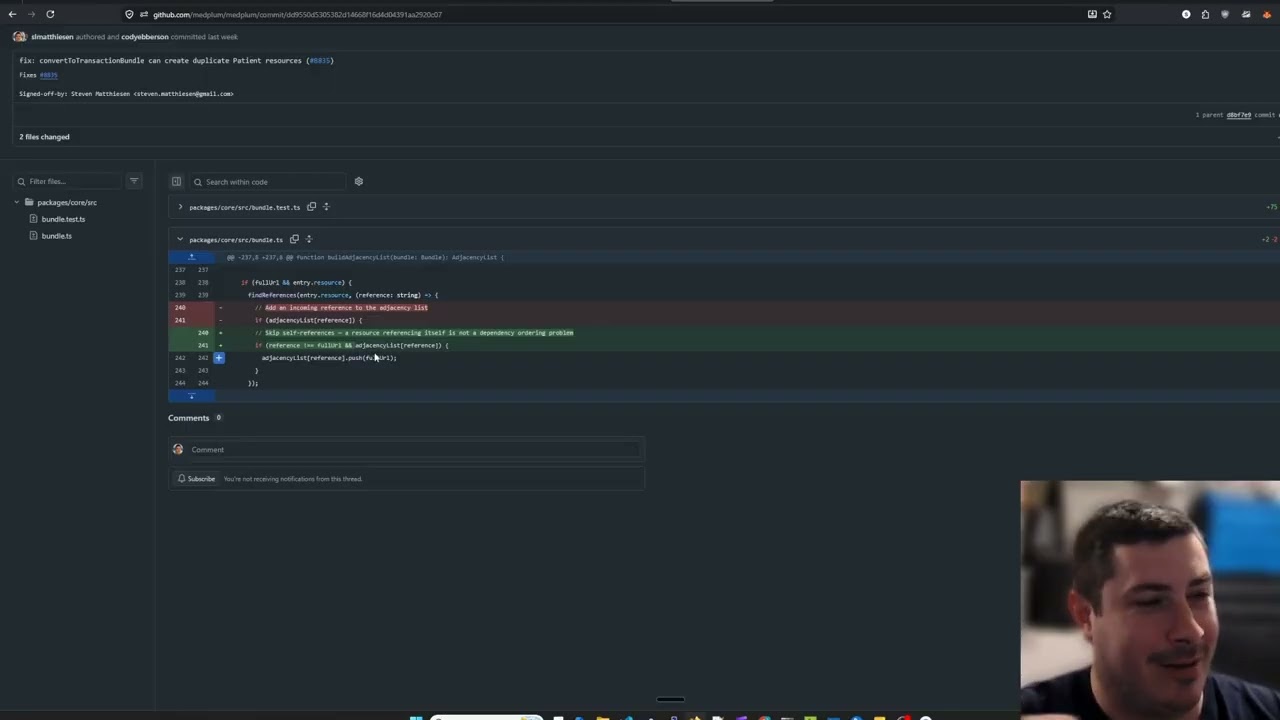The width and height of the screenshot is (1280, 720).
Task: Click the install app icon in address bar
Action: point(1092,14)
